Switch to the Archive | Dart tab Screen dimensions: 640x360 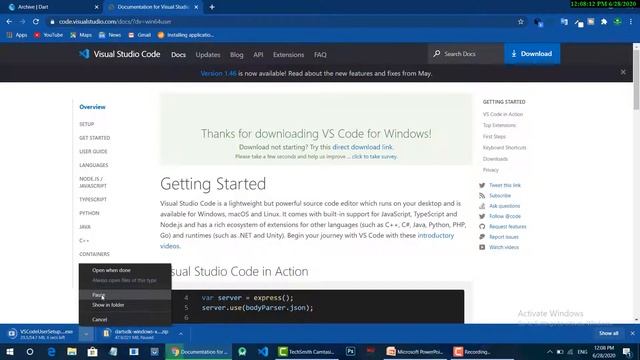click(53, 7)
